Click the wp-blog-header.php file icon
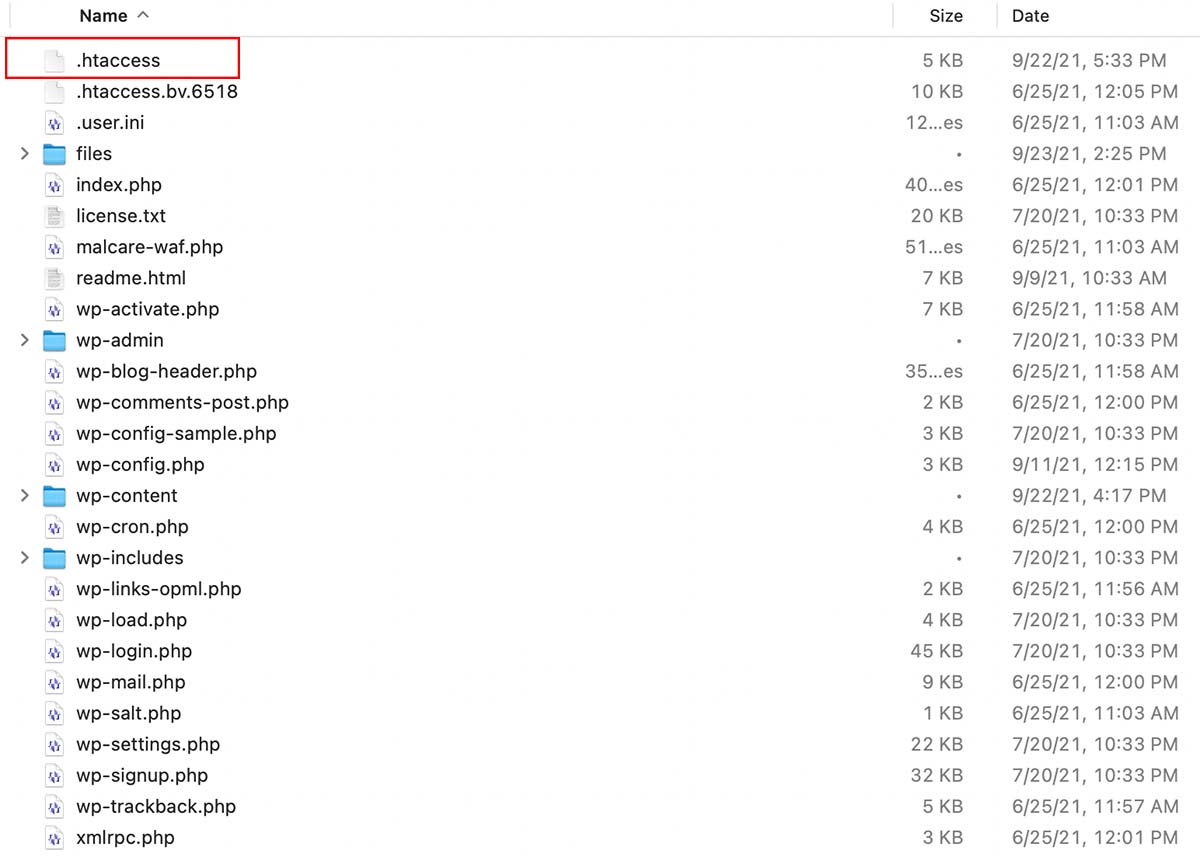 point(54,370)
